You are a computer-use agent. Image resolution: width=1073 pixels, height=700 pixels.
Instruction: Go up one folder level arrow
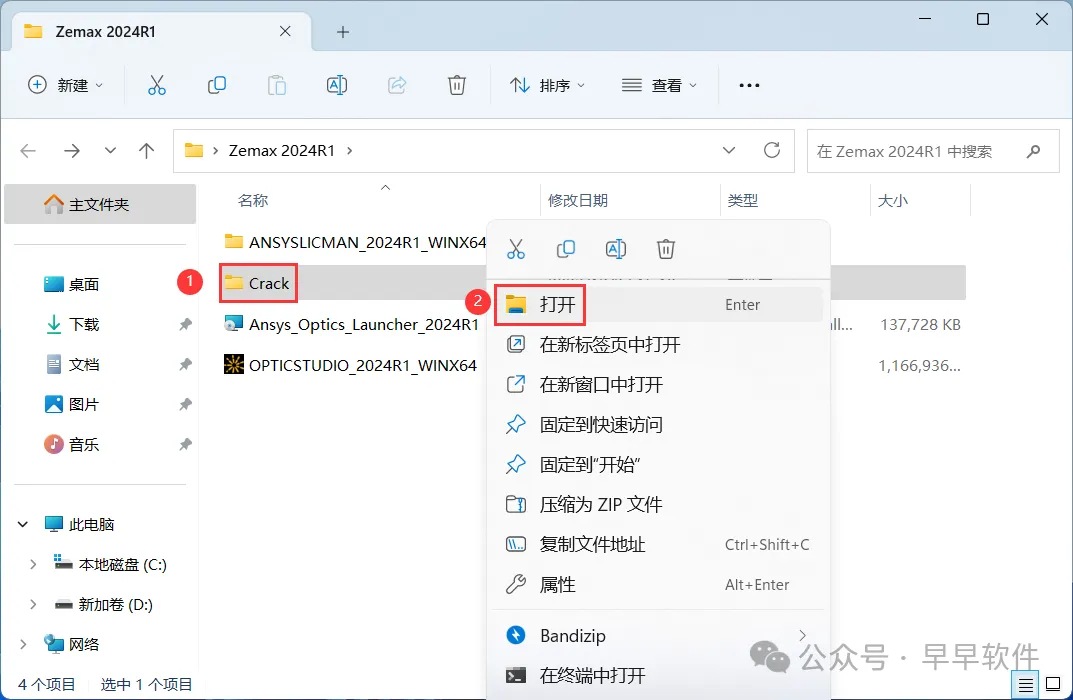146,151
